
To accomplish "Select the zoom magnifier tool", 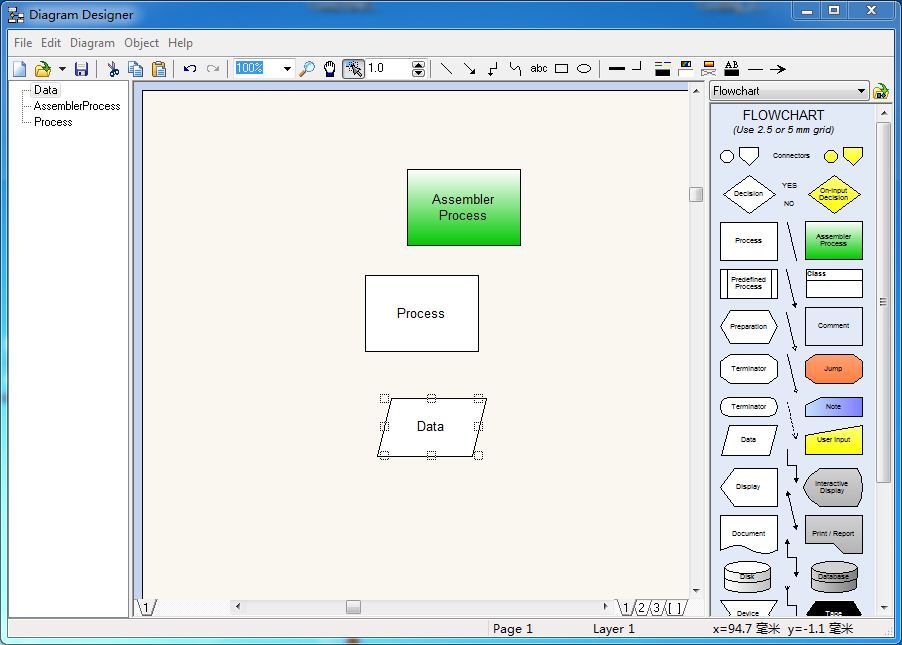I will 307,69.
